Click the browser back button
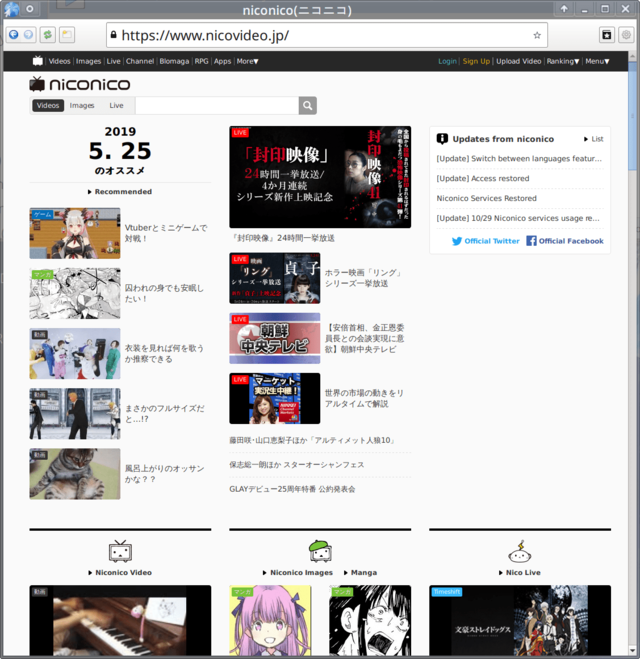Viewport: 640px width, 659px height. (13, 34)
